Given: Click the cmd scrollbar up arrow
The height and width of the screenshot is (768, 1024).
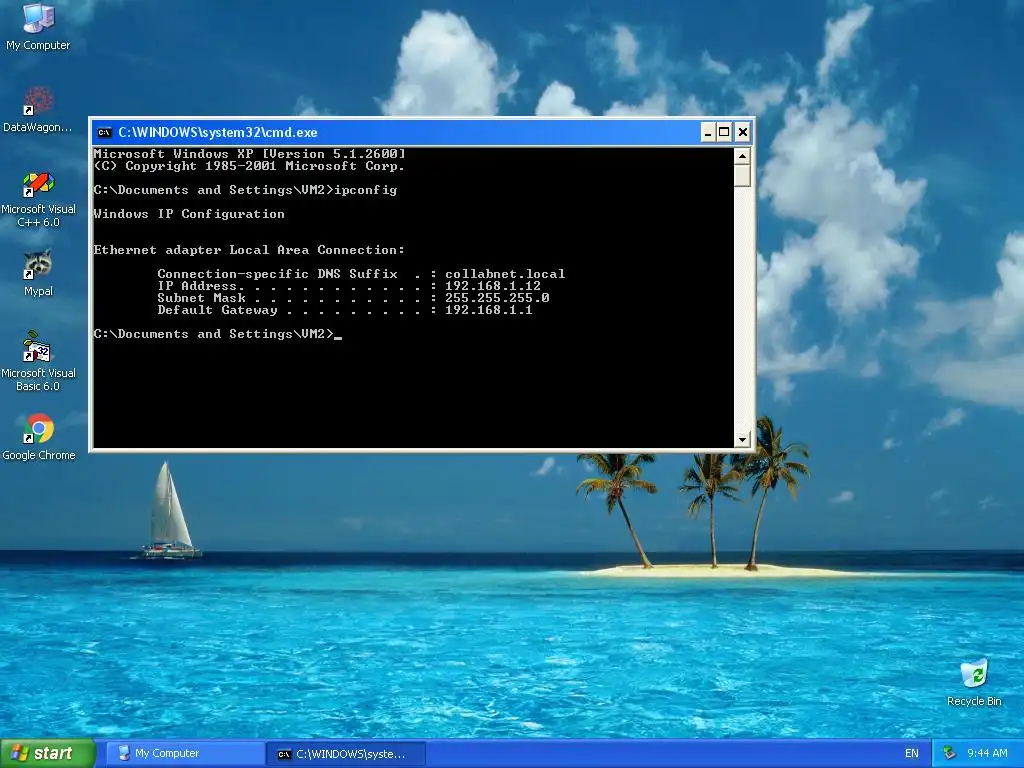Looking at the screenshot, I should [742, 155].
